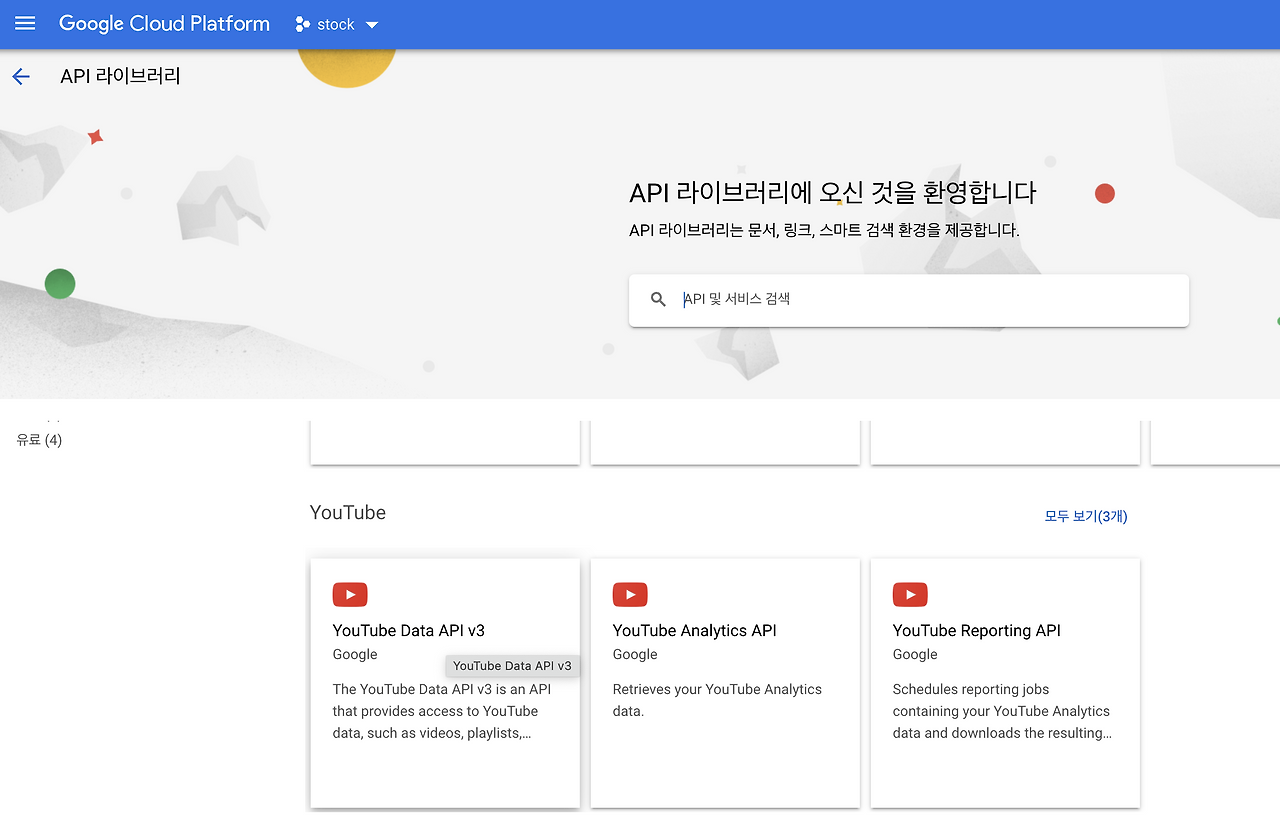The width and height of the screenshot is (1280, 834).
Task: Open the YouTube Analytics API title
Action: click(695, 631)
